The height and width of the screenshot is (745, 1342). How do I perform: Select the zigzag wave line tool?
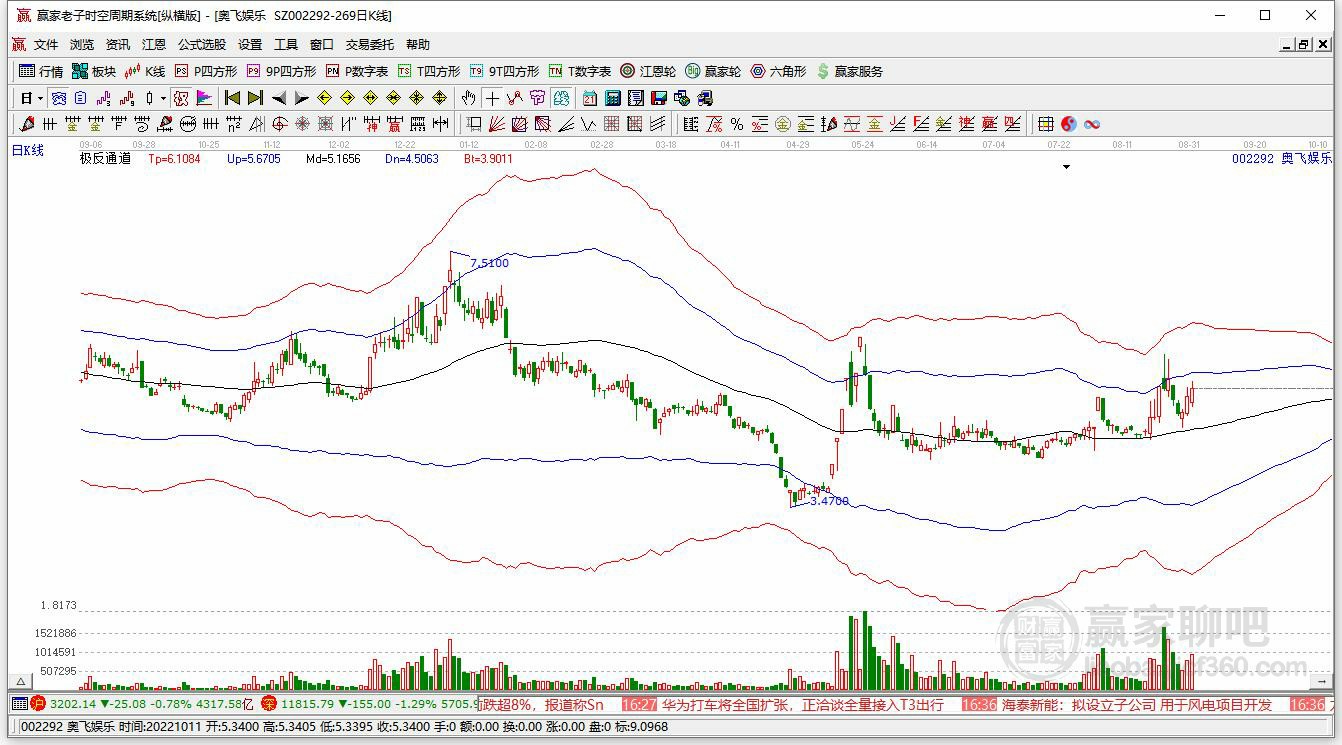(589, 124)
